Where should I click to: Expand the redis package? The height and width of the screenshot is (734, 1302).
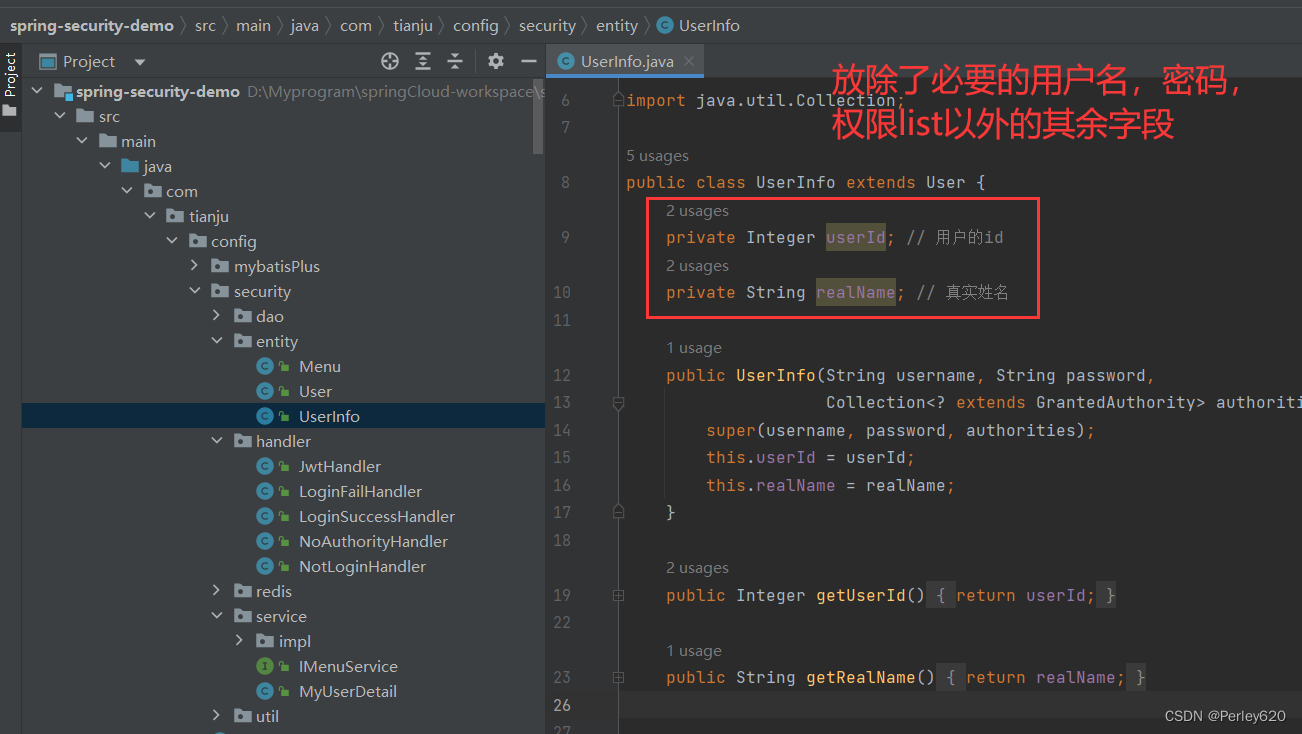(x=216, y=591)
